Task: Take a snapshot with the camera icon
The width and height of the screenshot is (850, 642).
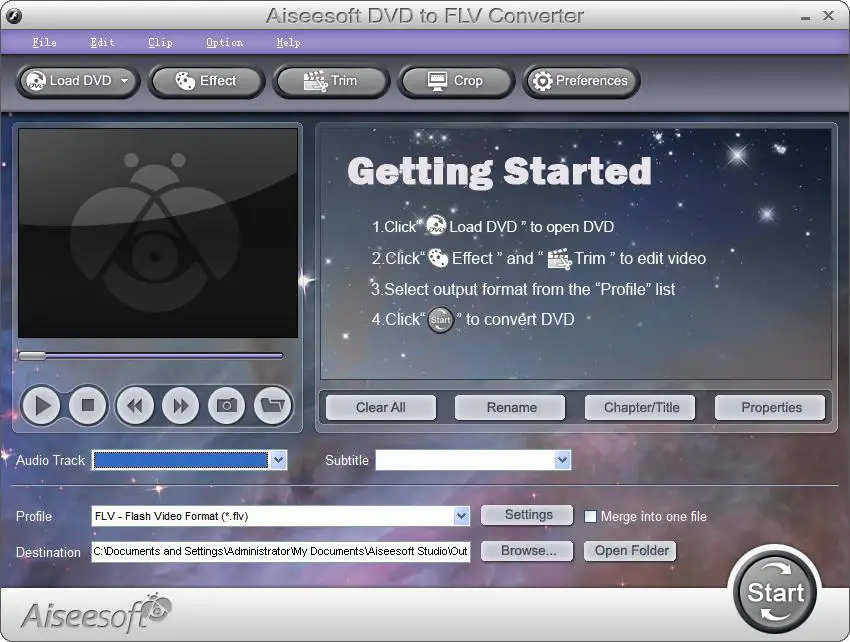Action: pyautogui.click(x=227, y=405)
